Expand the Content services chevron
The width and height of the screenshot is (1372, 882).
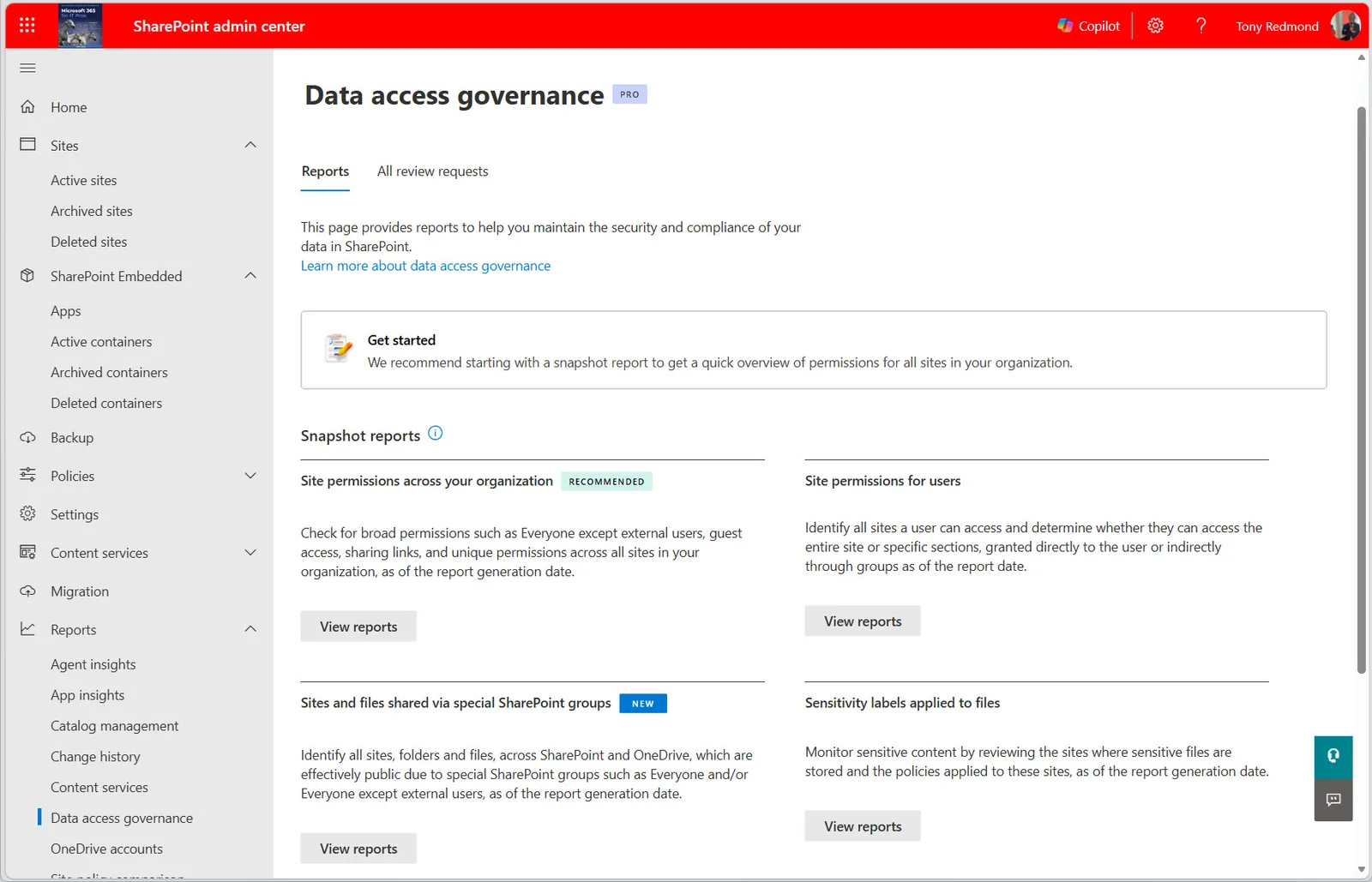250,553
